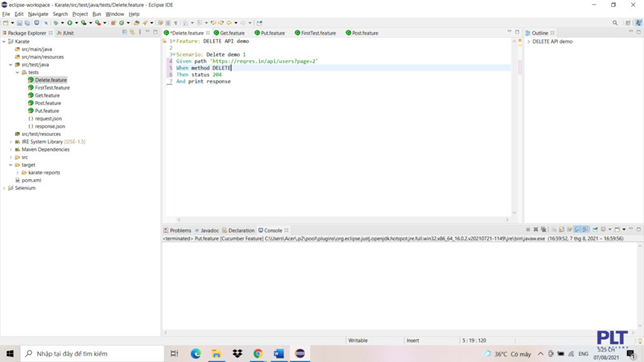Expand the karate-reports folder

coord(17,173)
